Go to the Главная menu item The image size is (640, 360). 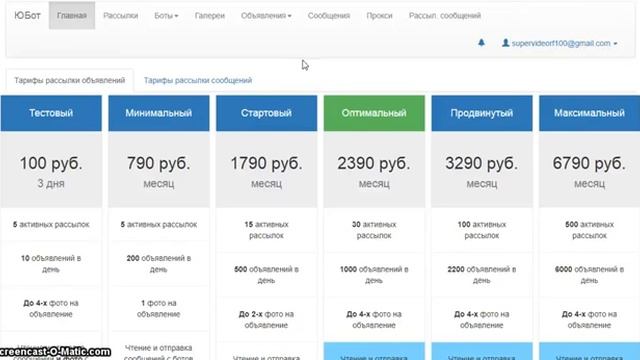coord(72,16)
